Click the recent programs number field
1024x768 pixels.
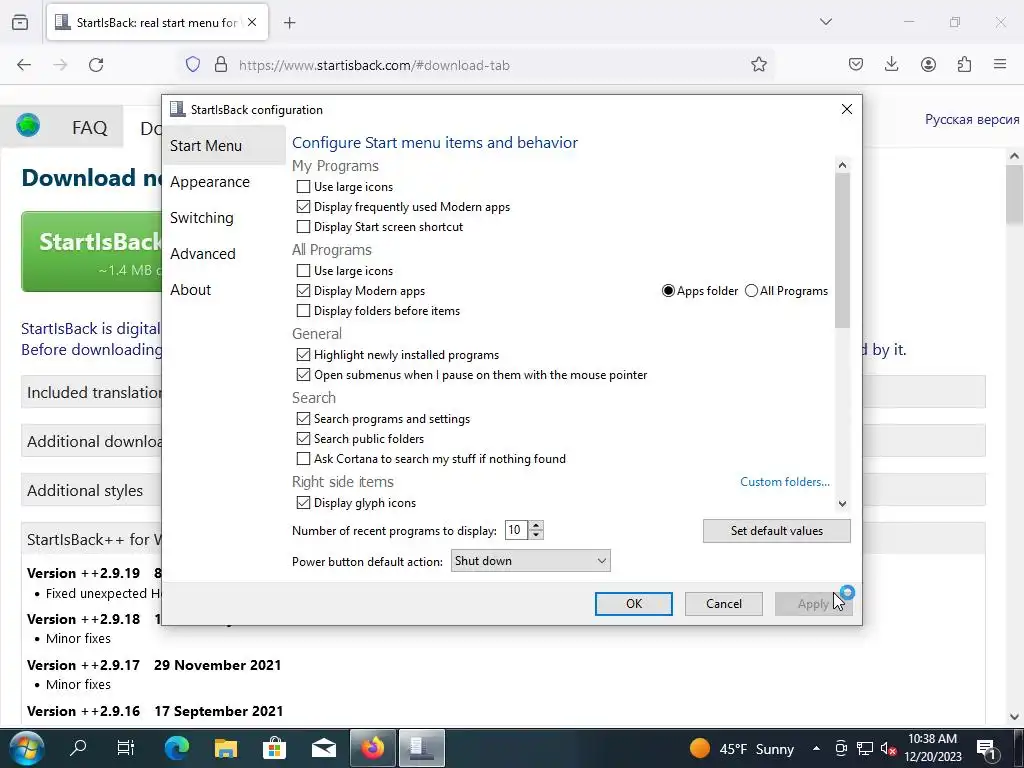pos(517,530)
